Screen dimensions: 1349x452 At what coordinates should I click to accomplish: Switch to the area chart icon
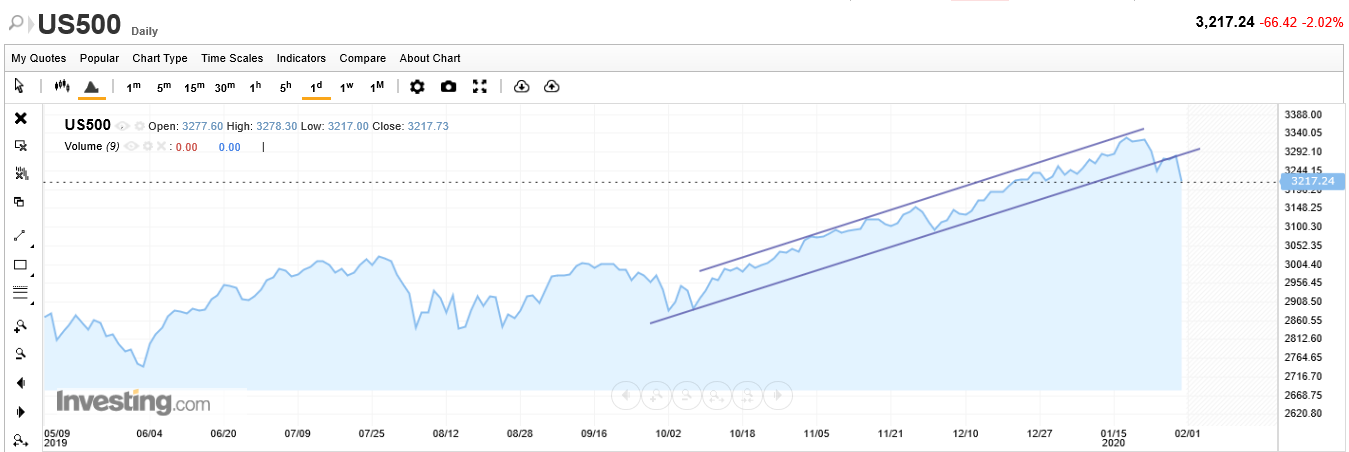click(x=91, y=87)
